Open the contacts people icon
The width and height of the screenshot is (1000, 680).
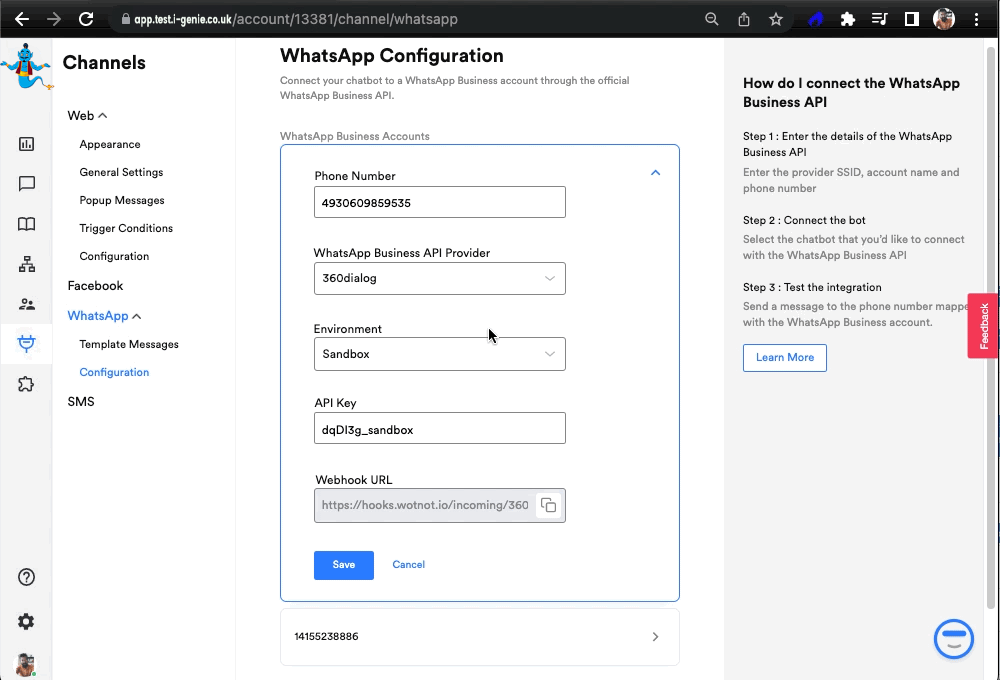[x=27, y=304]
